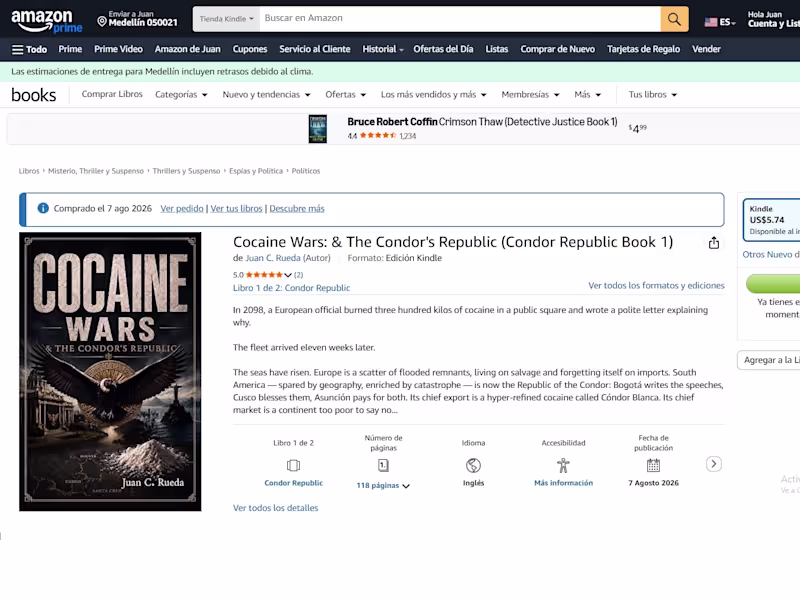The image size is (800, 600).
Task: Open author Juan C. Rueda's page
Action: click(273, 258)
